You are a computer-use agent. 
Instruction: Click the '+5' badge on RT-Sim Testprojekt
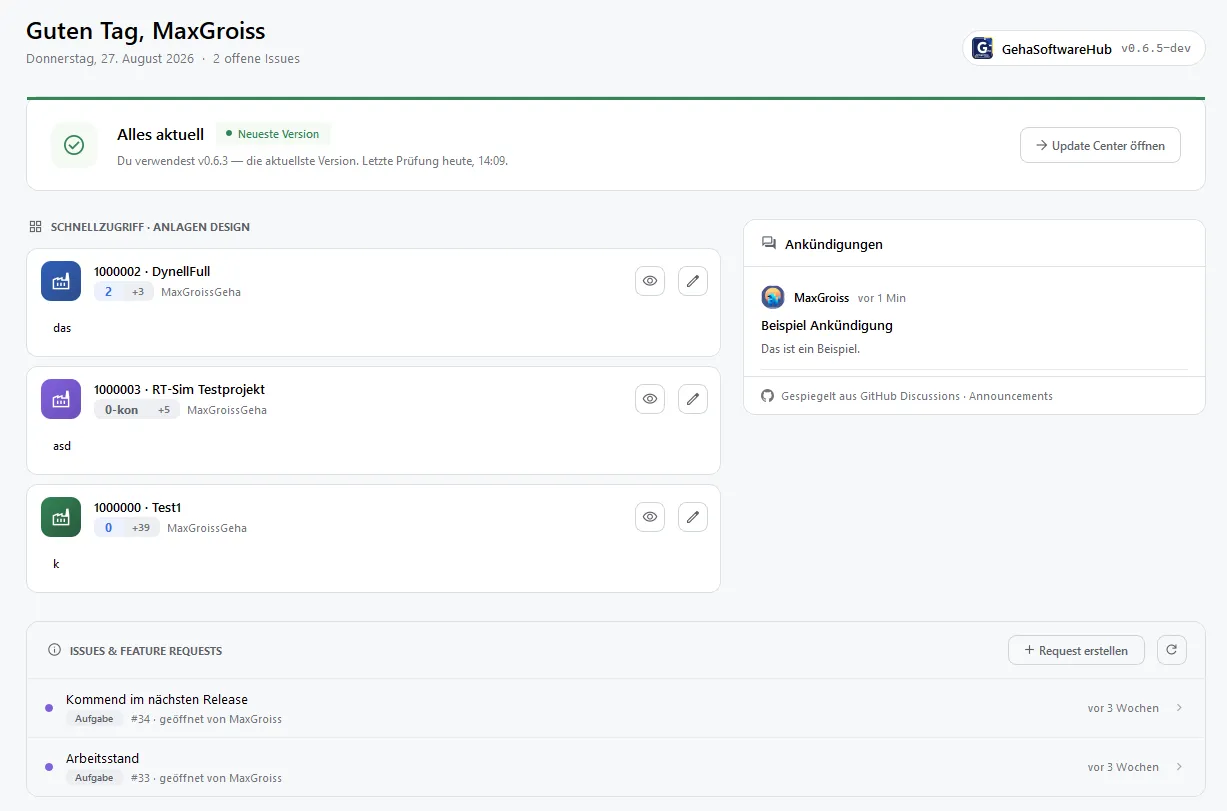click(164, 410)
